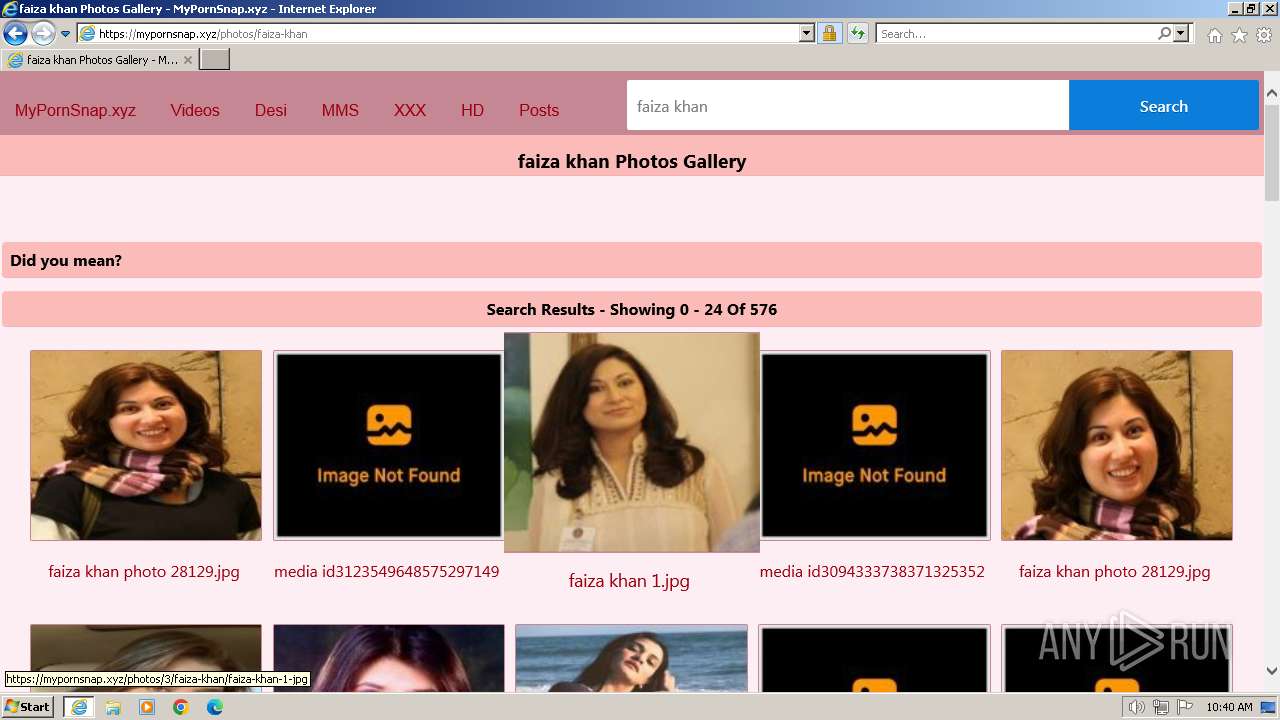Open media id3123549648575297149 caption link
The image size is (1280, 720).
click(387, 572)
